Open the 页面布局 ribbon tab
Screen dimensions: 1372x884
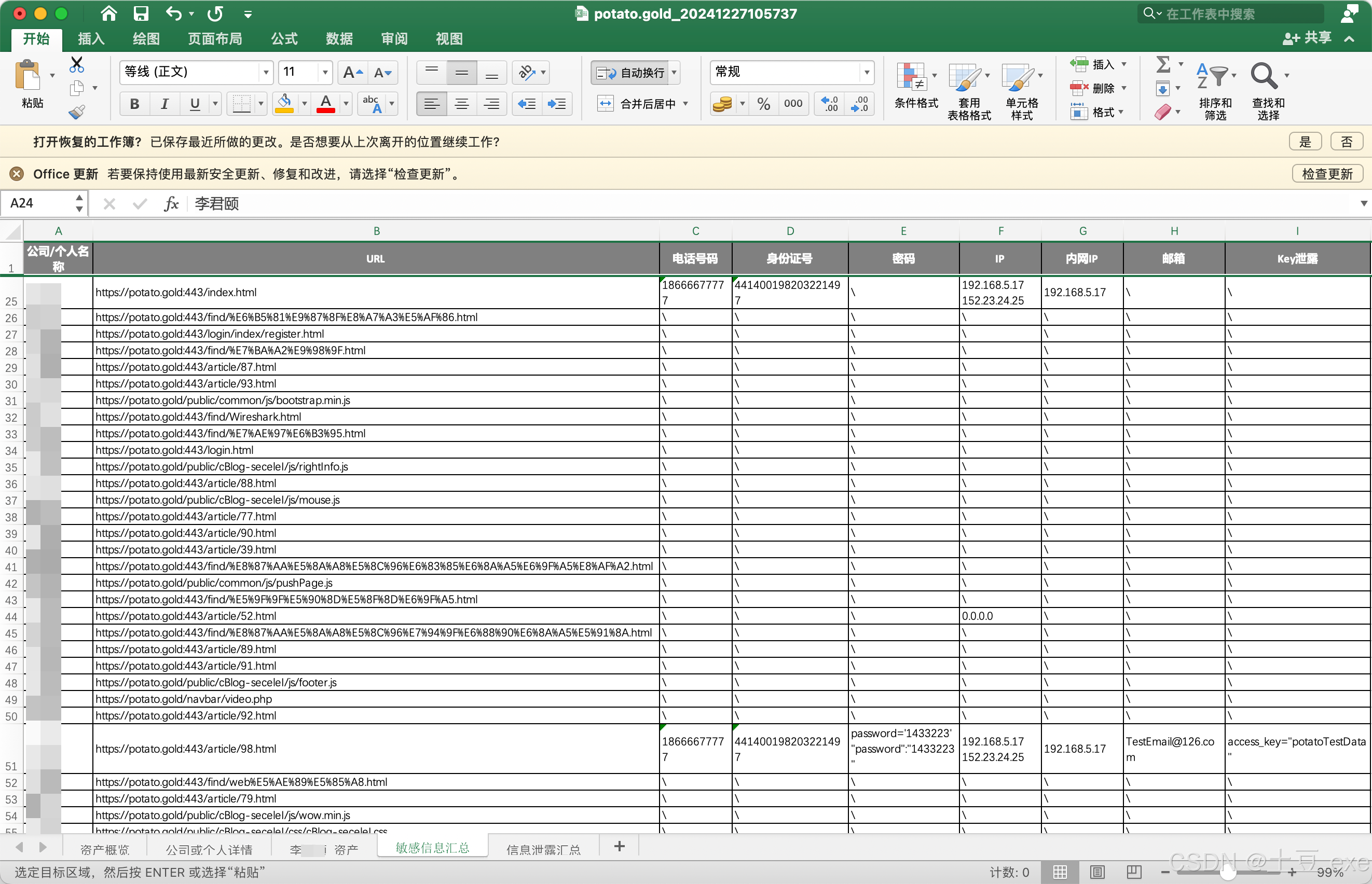point(215,38)
